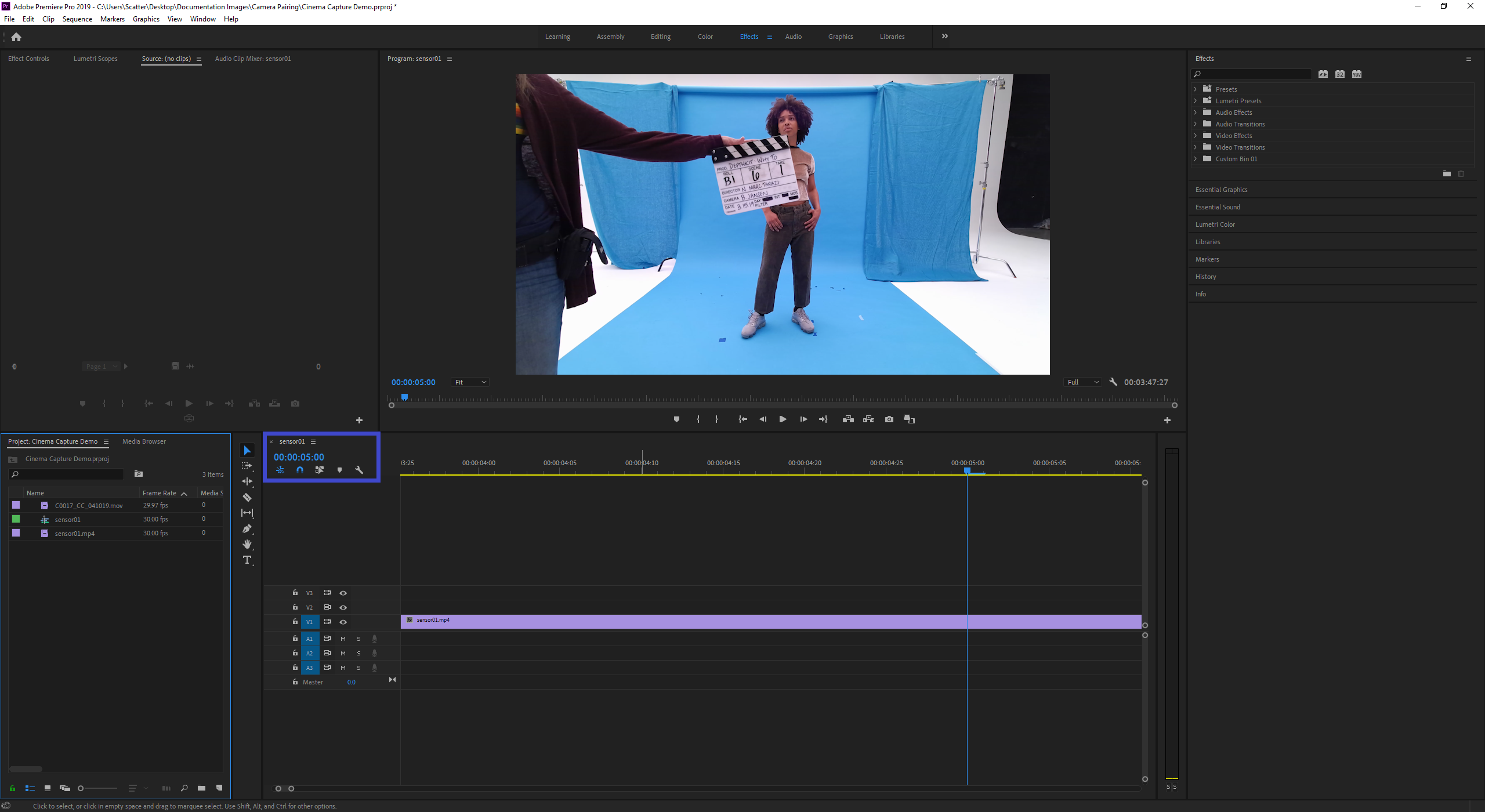Screen dimensions: 1485x812
Task: Switch to the Color workspace tab
Action: (705, 37)
